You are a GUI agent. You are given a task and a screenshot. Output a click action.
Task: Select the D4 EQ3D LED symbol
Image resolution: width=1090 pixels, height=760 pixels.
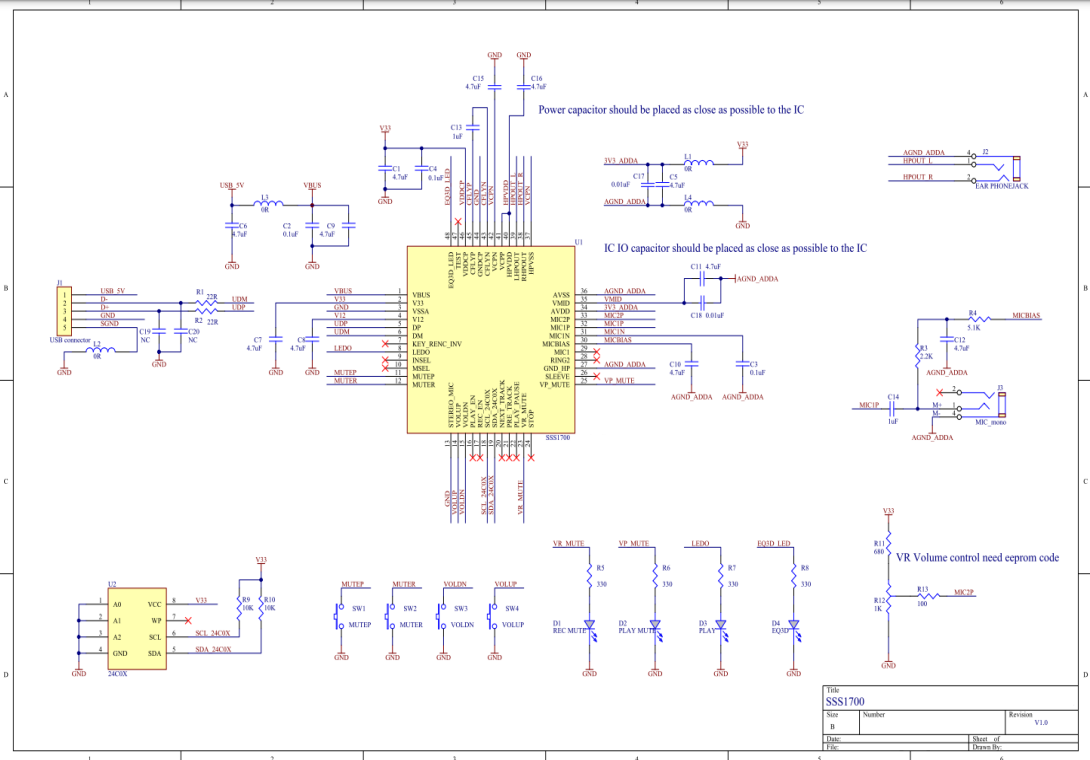[795, 629]
